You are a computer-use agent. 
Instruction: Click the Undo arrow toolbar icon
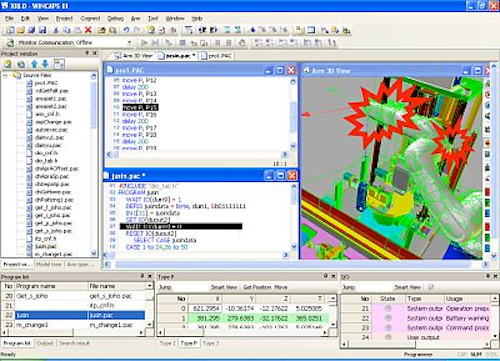126,30
